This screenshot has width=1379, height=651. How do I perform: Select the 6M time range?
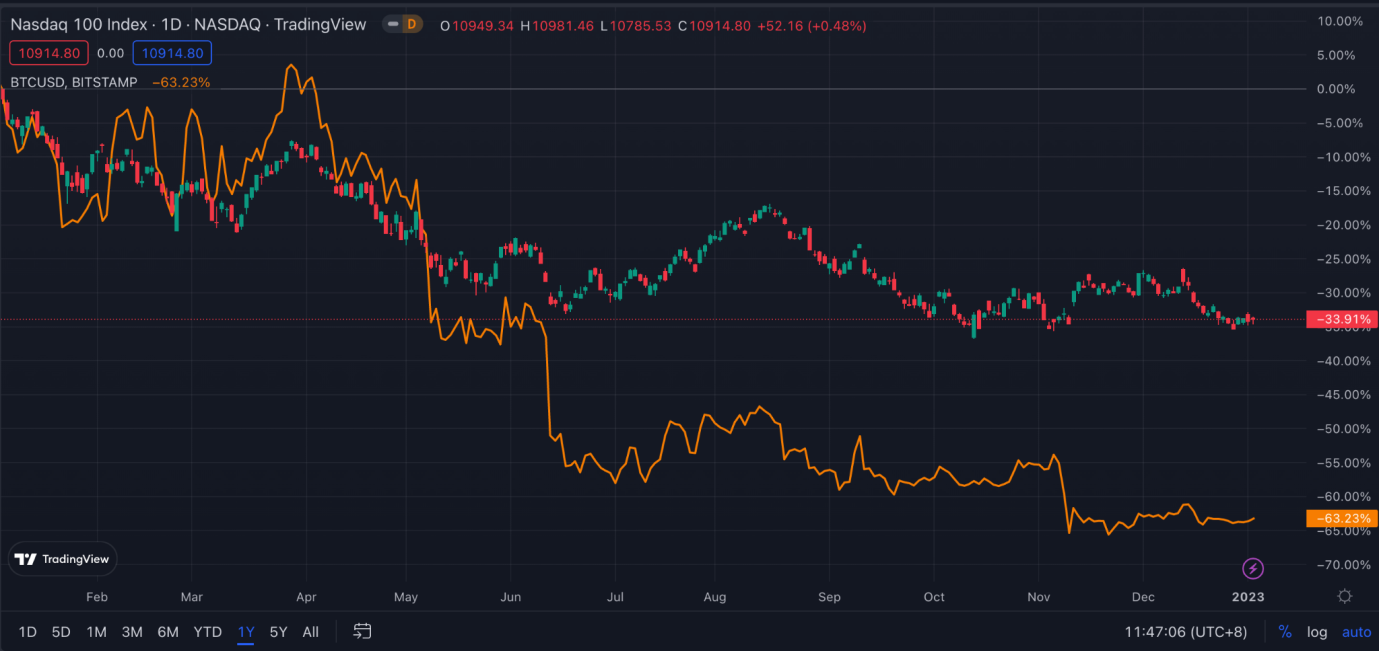tap(168, 632)
